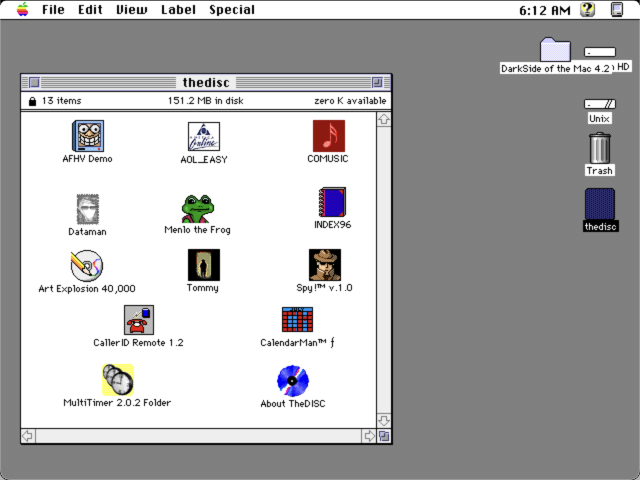Select the Trash can on desktop
Image resolution: width=640 pixels, height=480 pixels.
[600, 148]
